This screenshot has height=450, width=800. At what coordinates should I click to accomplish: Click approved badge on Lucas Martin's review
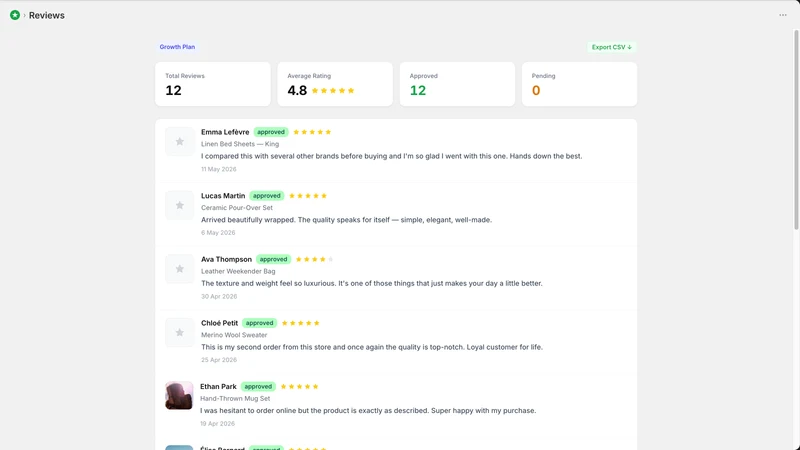tap(267, 196)
